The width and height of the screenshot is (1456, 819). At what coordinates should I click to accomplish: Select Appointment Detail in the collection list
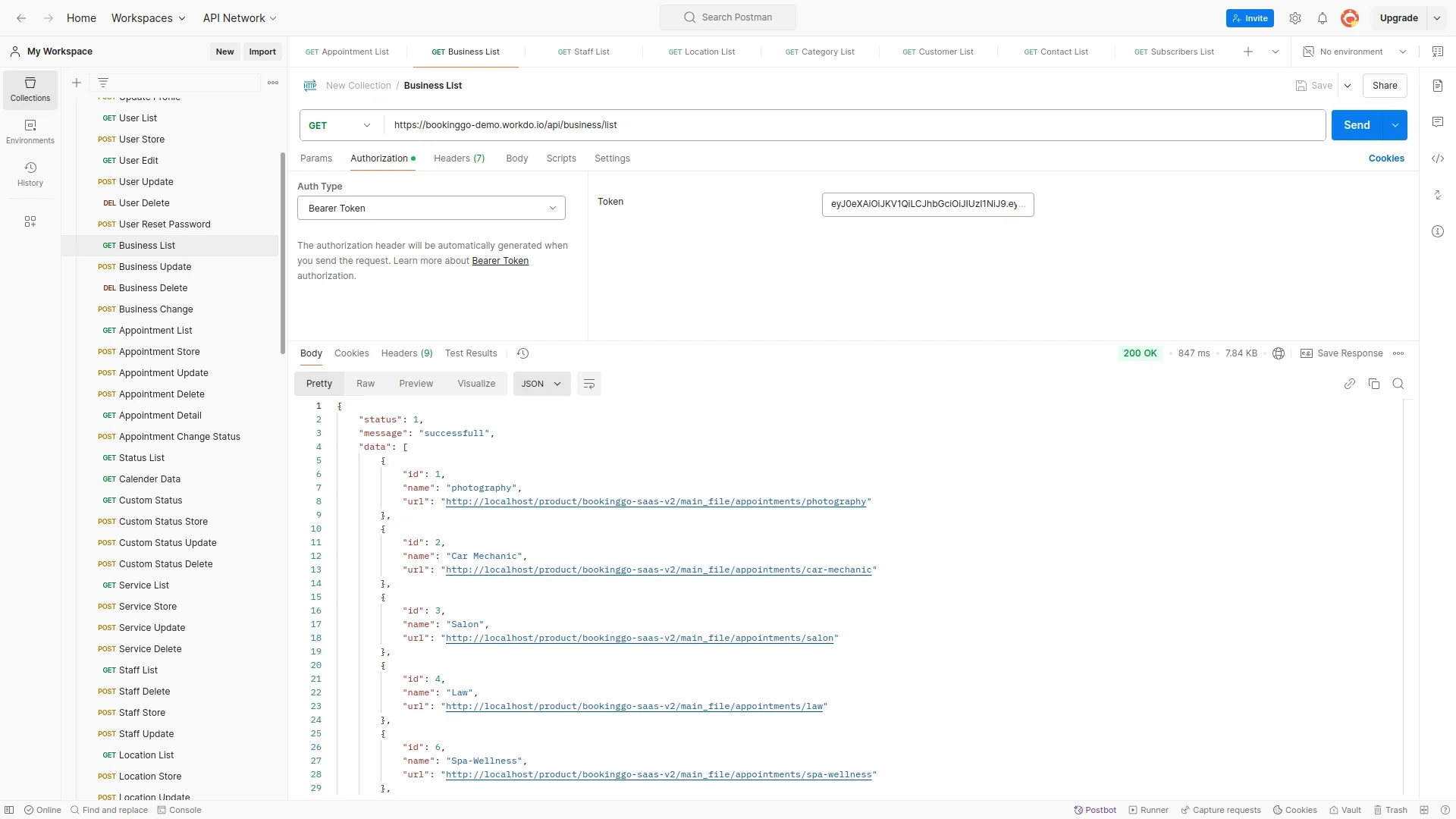coord(160,416)
